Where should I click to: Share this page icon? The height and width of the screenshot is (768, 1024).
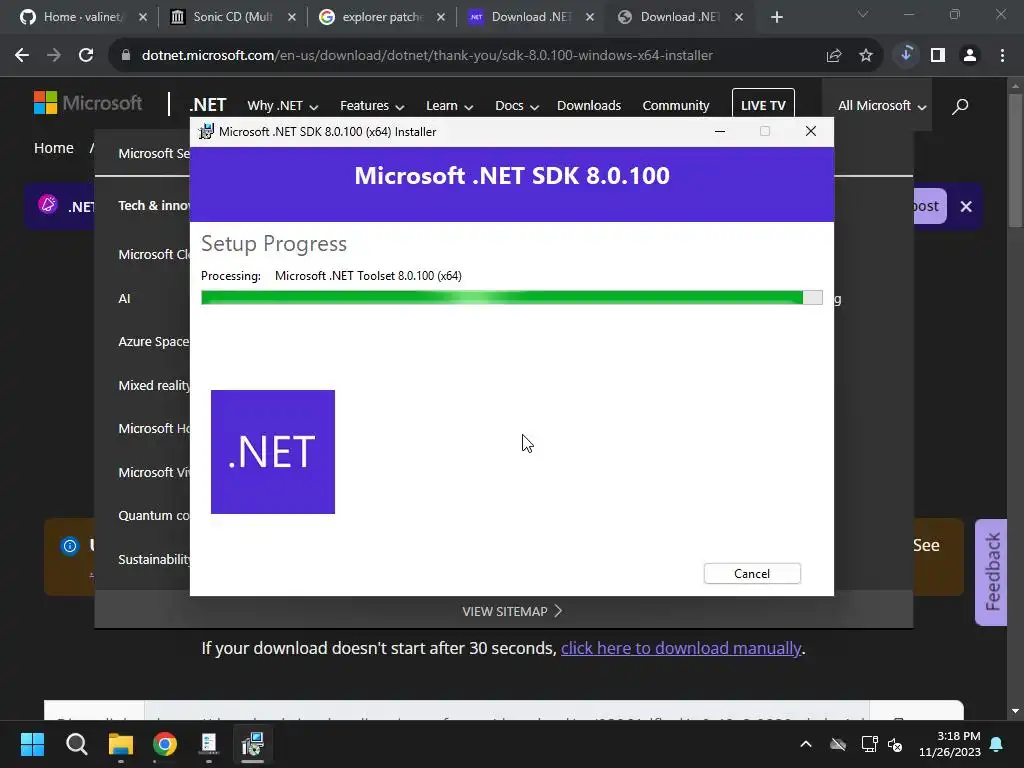pyautogui.click(x=833, y=56)
